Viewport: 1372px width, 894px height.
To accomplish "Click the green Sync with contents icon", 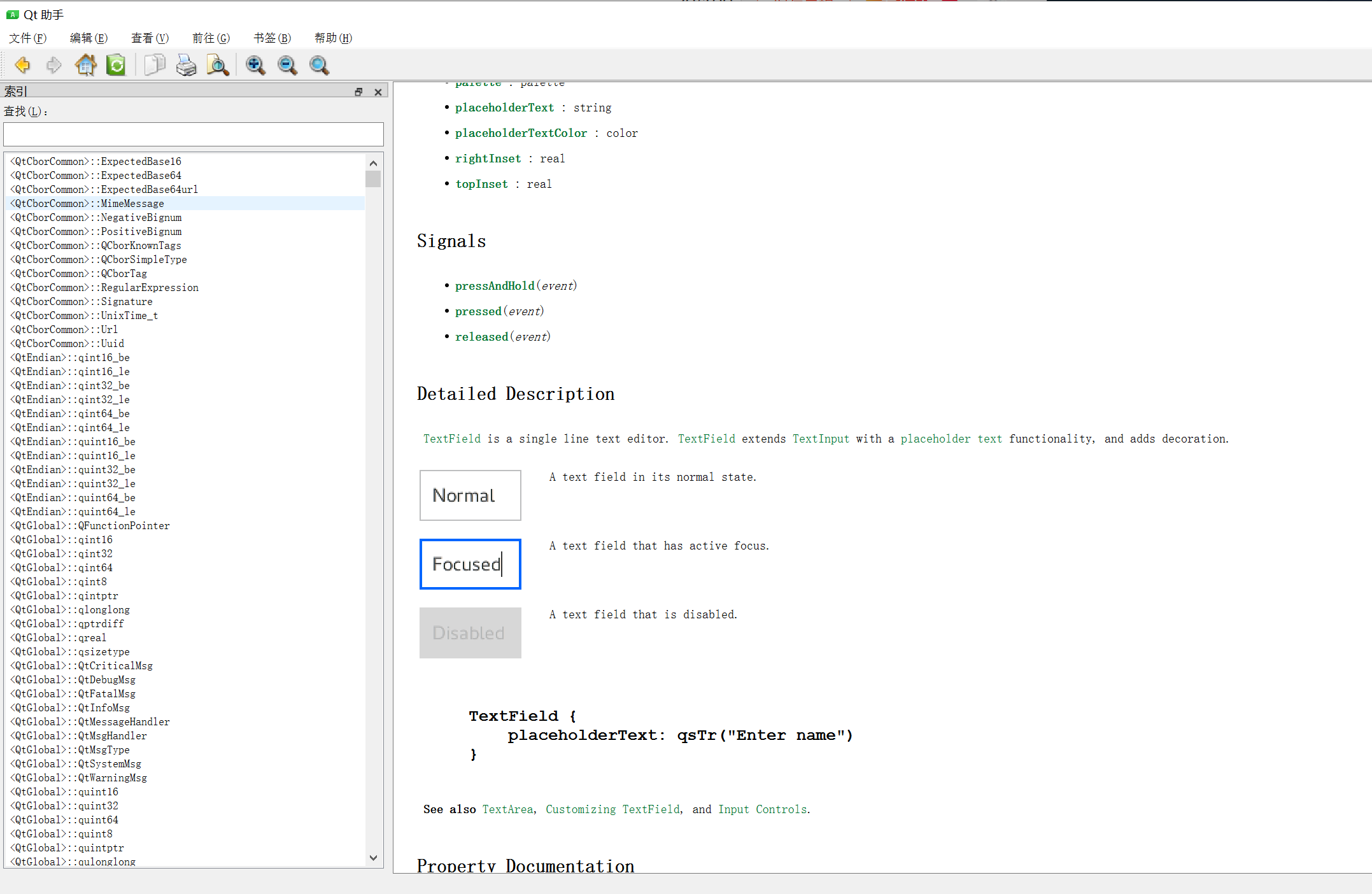I will coord(116,65).
